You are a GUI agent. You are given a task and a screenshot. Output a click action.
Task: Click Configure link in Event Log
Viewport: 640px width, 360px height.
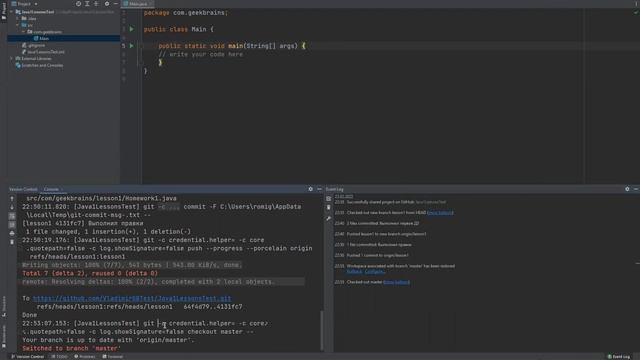tap(374, 271)
